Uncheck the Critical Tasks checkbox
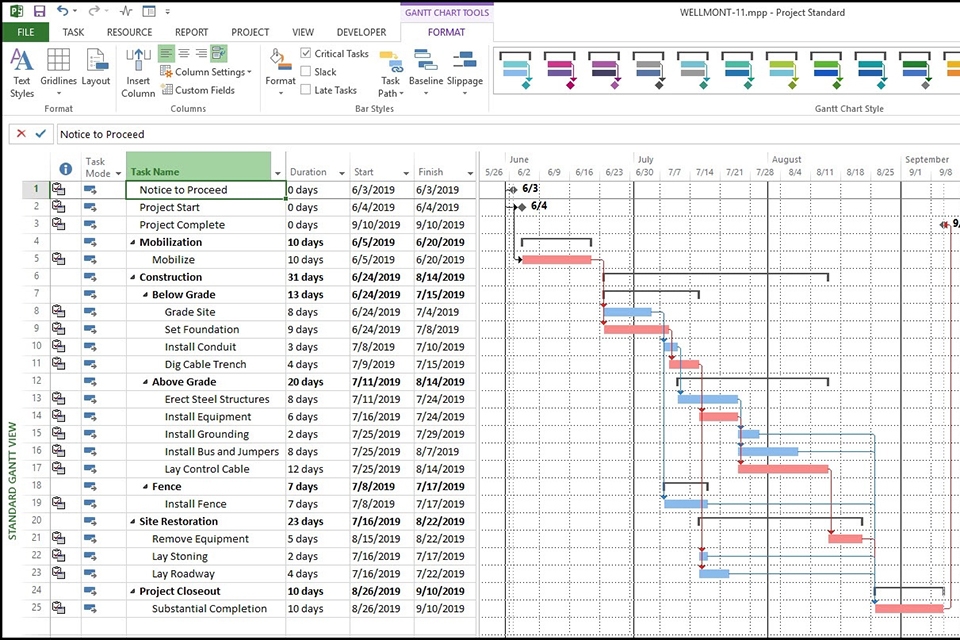Viewport: 960px width, 640px height. (307, 53)
